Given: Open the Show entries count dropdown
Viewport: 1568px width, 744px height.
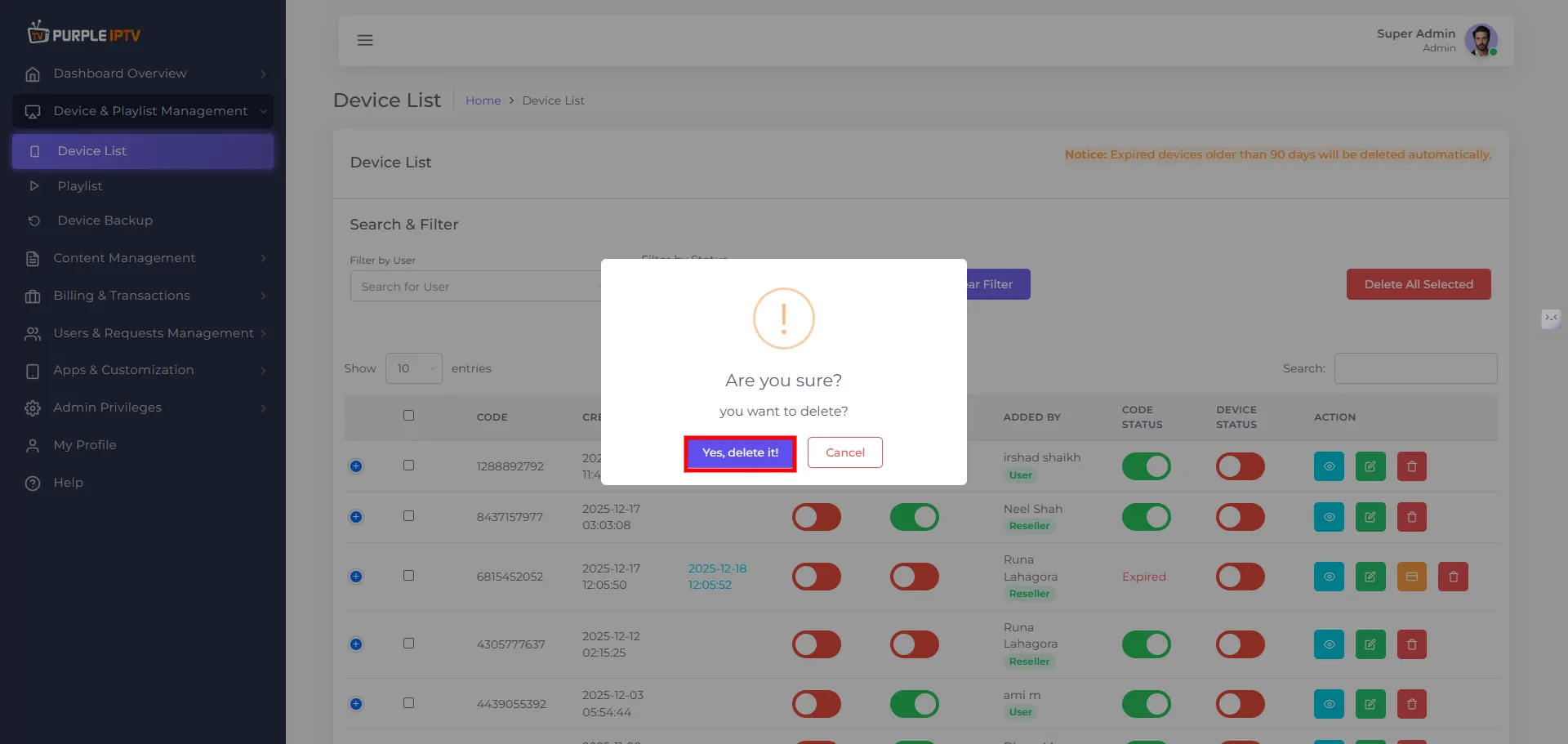Looking at the screenshot, I should tap(414, 368).
